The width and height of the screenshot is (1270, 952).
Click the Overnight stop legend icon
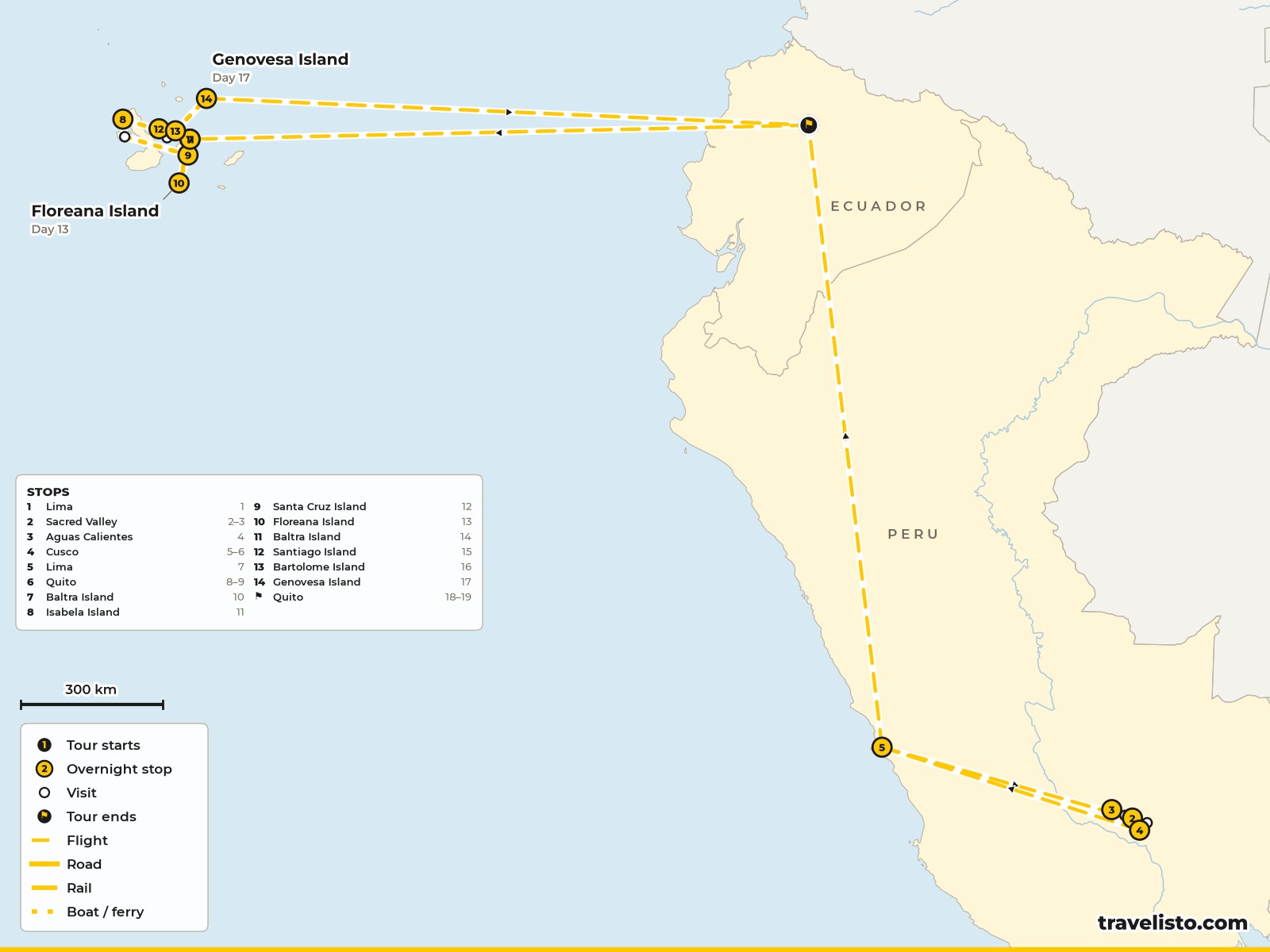click(44, 769)
